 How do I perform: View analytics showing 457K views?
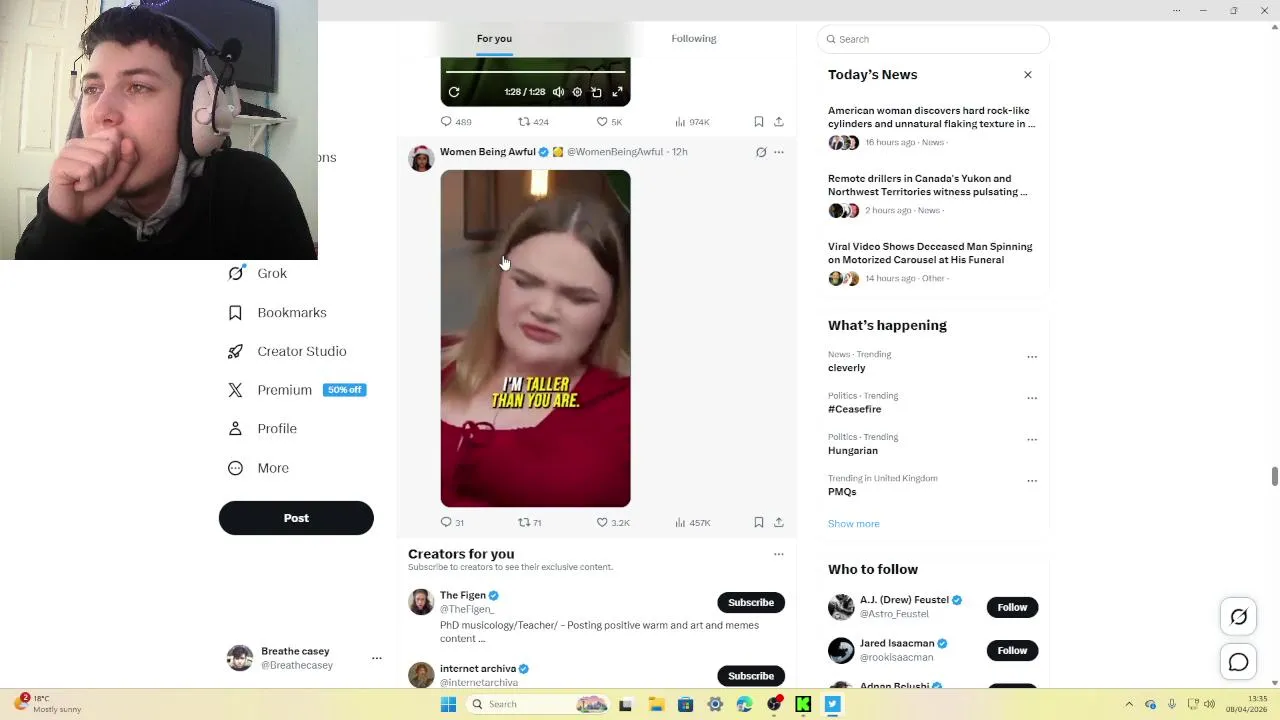692,523
